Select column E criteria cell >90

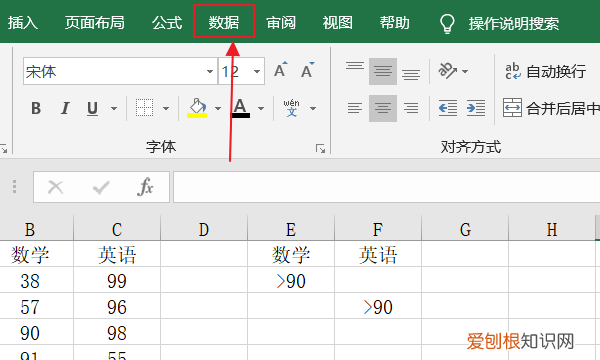click(291, 280)
